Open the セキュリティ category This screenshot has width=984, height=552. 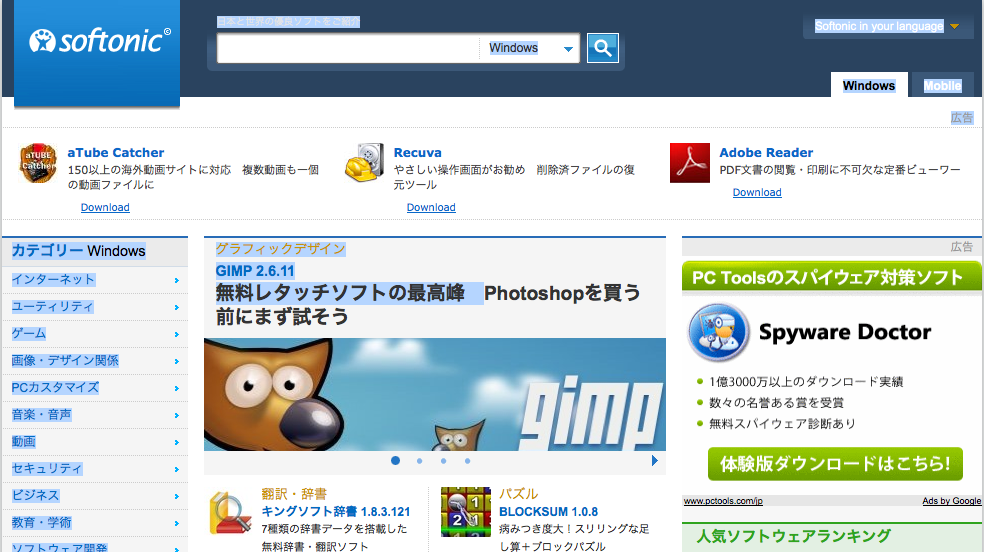(47, 469)
